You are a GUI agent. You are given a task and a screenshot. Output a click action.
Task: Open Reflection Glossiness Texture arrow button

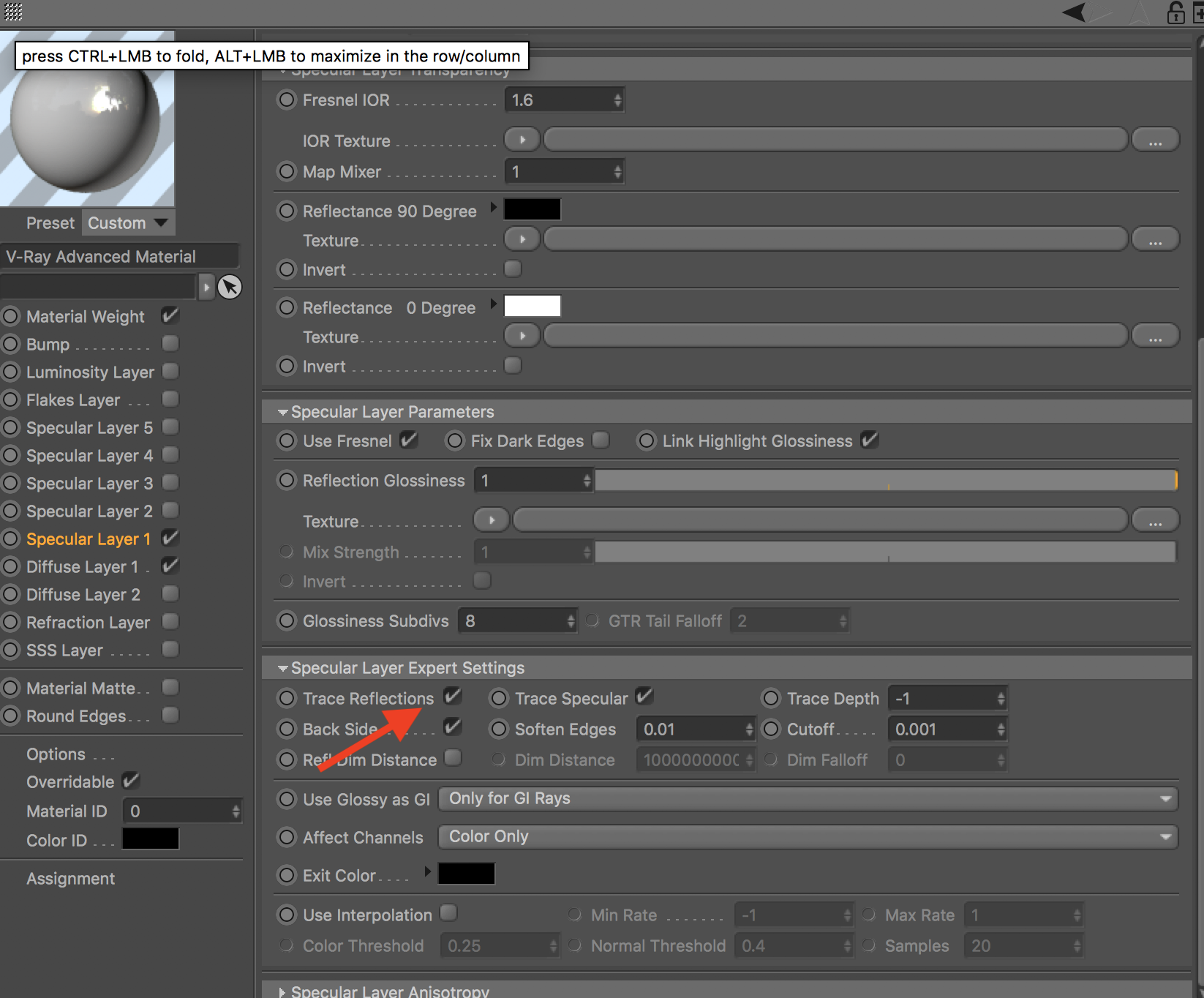(x=492, y=520)
